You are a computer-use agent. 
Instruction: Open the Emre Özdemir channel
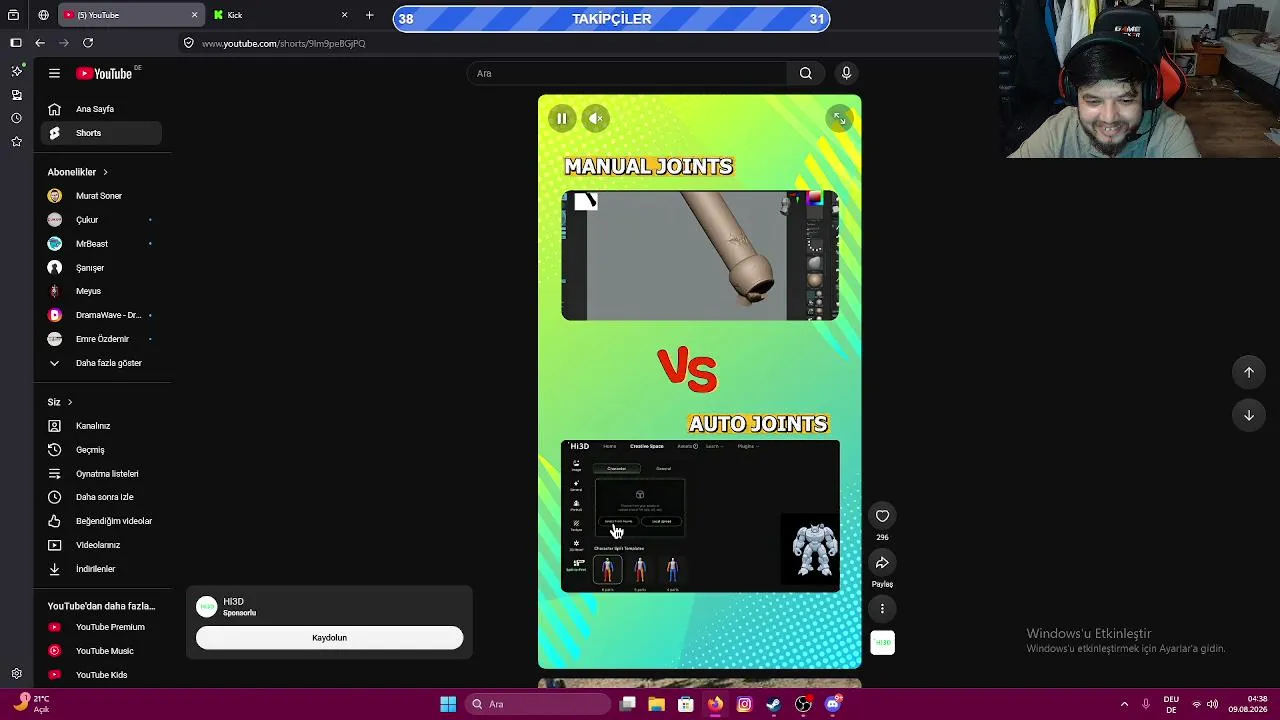click(x=101, y=339)
